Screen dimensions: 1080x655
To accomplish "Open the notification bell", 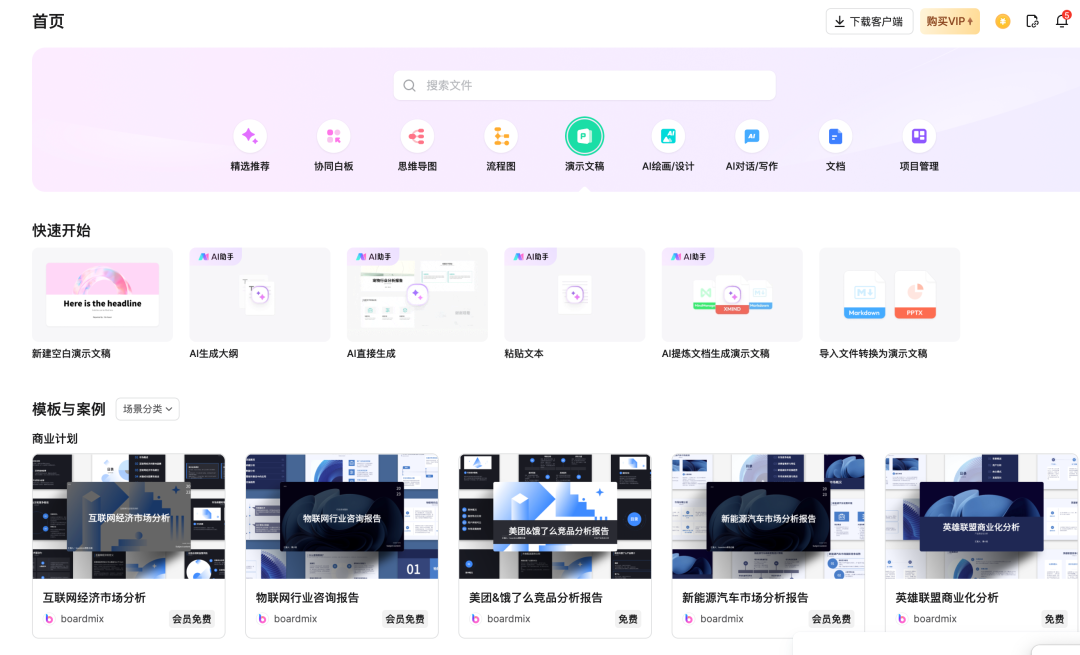I will [x=1062, y=20].
